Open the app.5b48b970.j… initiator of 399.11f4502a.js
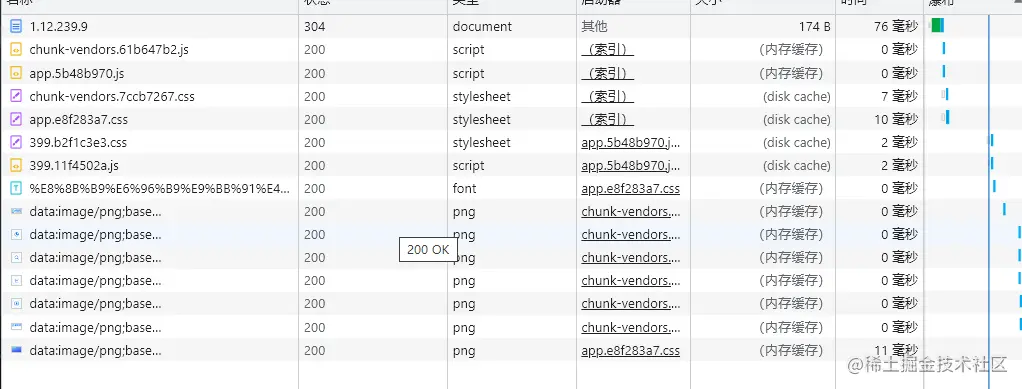 [x=631, y=166]
